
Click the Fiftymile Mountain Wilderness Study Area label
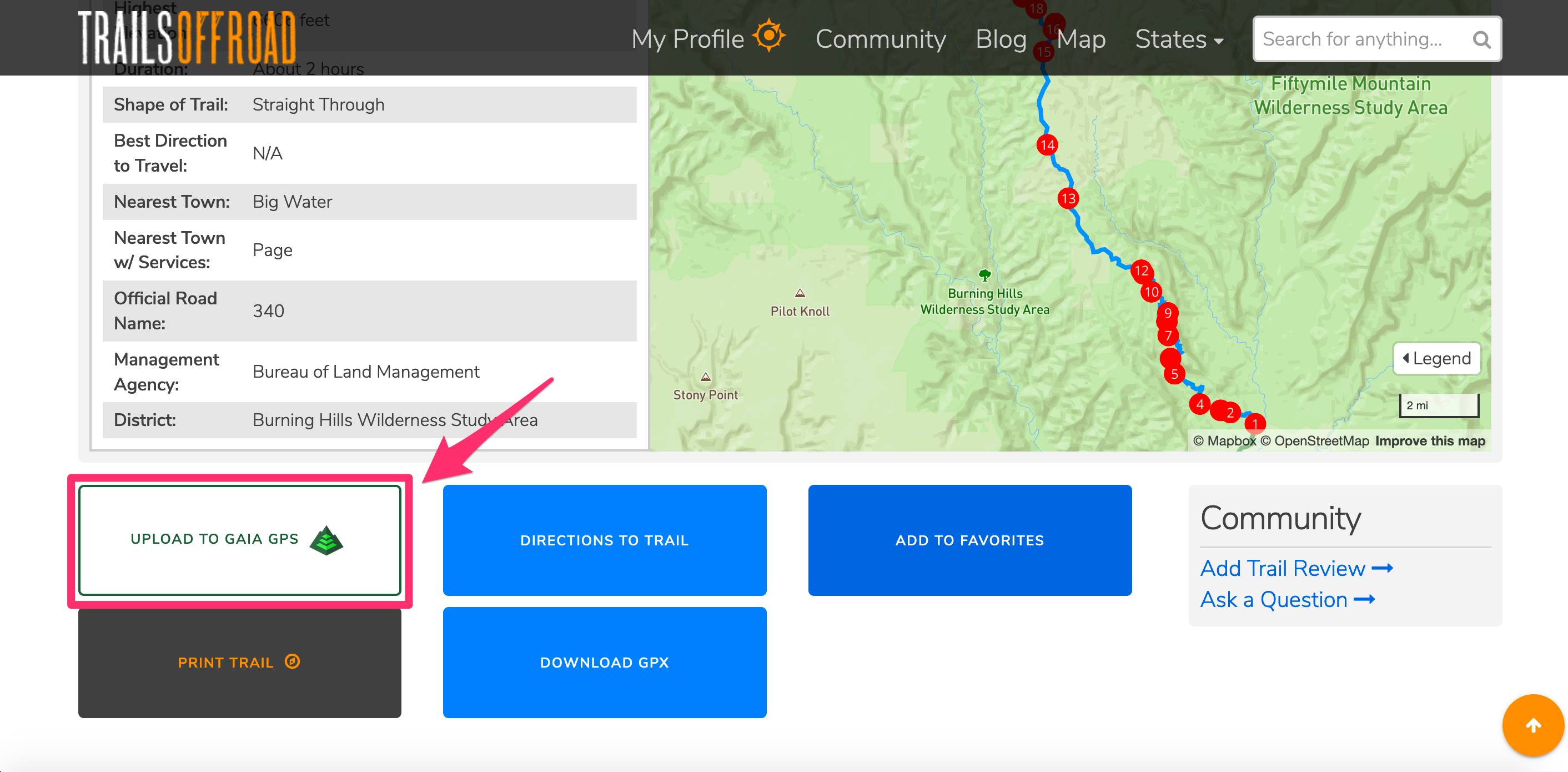click(1350, 96)
